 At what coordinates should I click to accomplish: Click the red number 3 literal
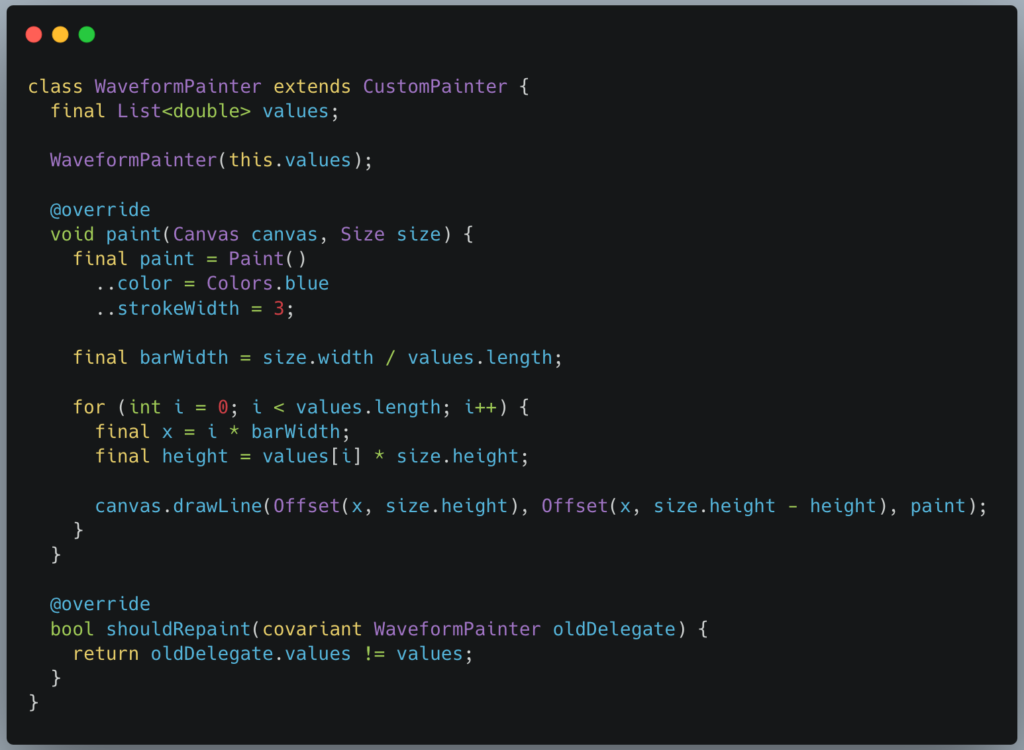click(279, 308)
